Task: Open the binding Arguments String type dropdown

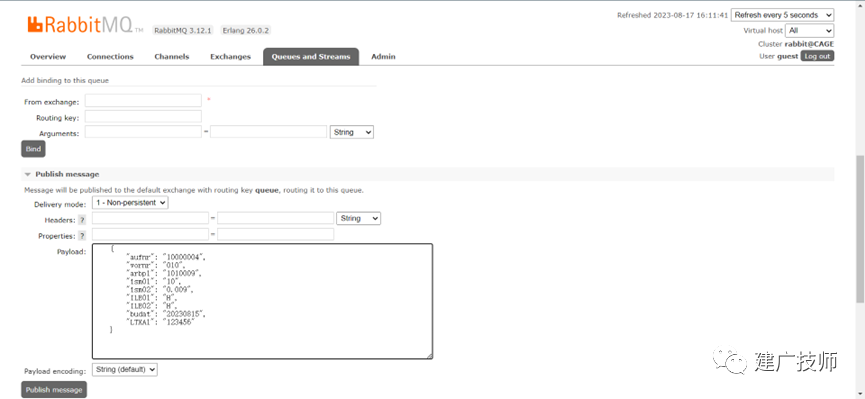Action: coord(351,132)
